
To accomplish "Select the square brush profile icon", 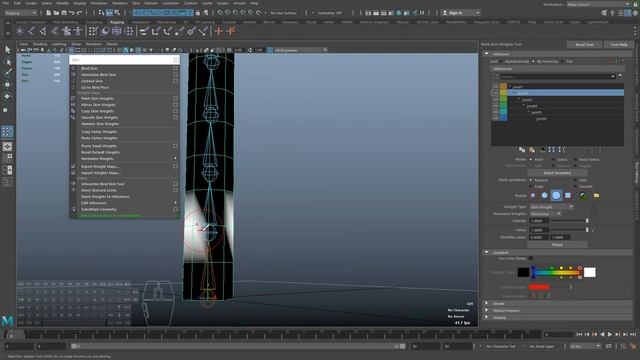I will tap(568, 196).
